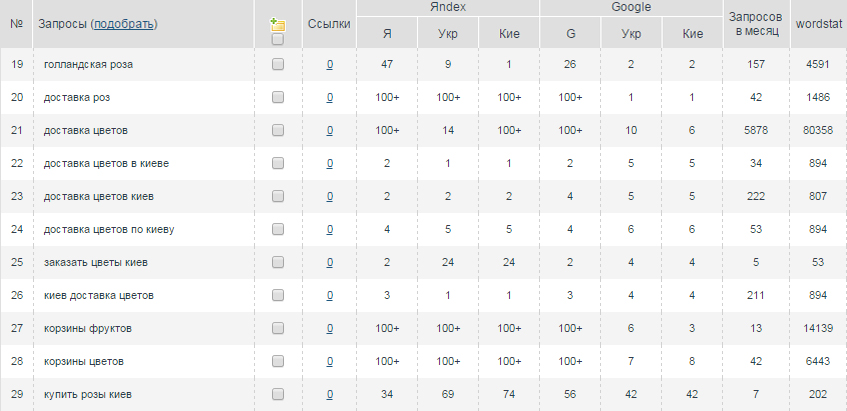Image resolution: width=847 pixels, height=411 pixels.
Task: Open the подобрать link in header
Action: tap(124, 24)
